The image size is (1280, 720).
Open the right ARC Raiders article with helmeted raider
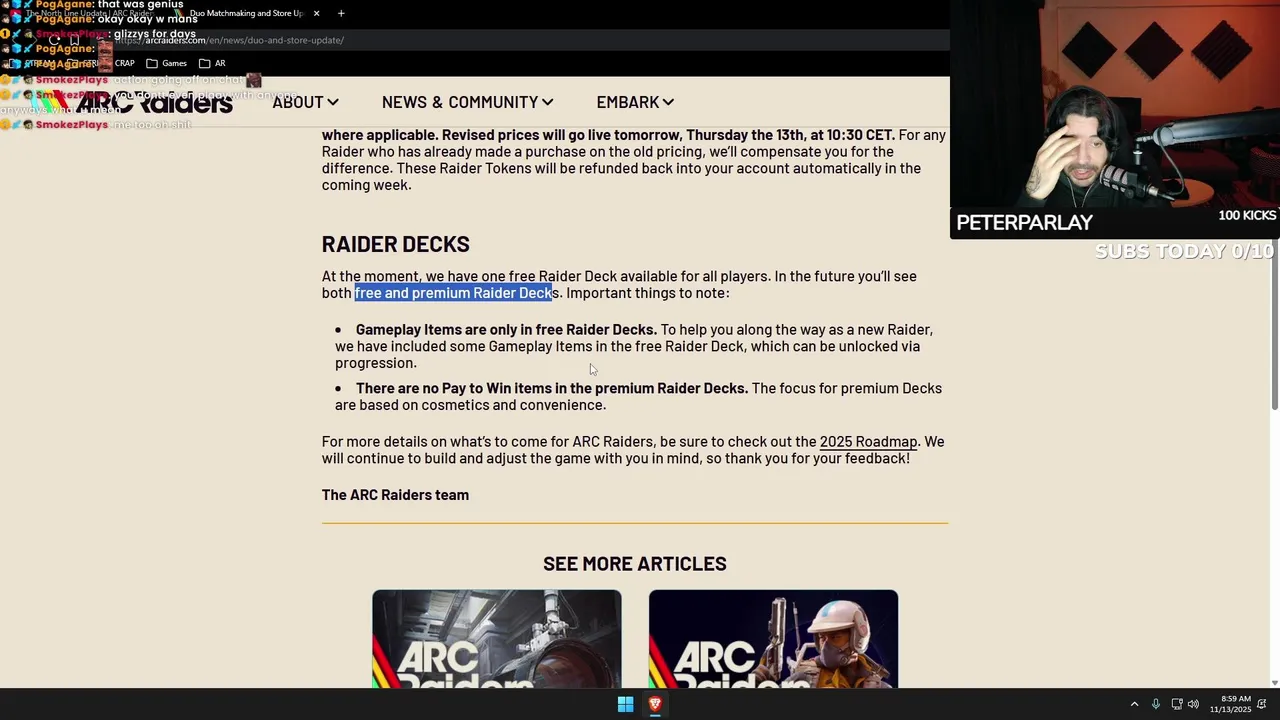tap(773, 639)
